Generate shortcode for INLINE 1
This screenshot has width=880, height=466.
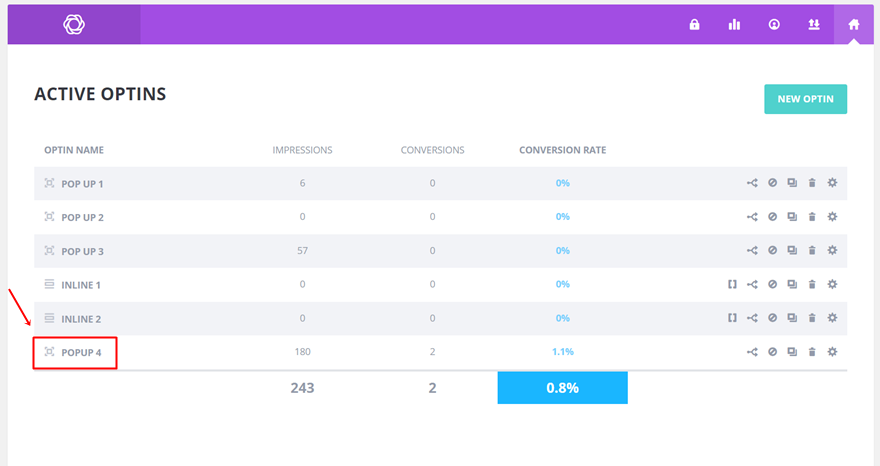(732, 285)
